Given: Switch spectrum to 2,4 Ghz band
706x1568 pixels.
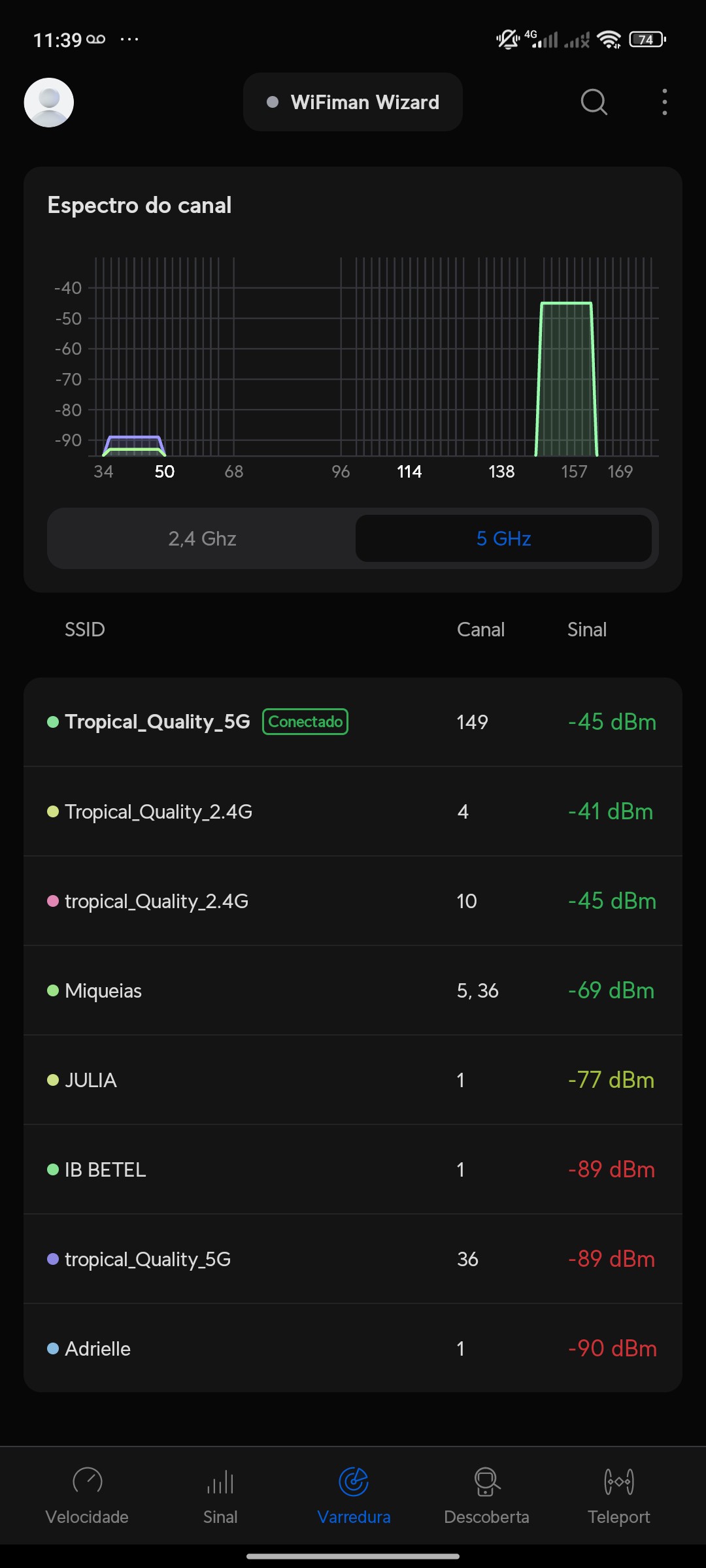Looking at the screenshot, I should coord(202,538).
